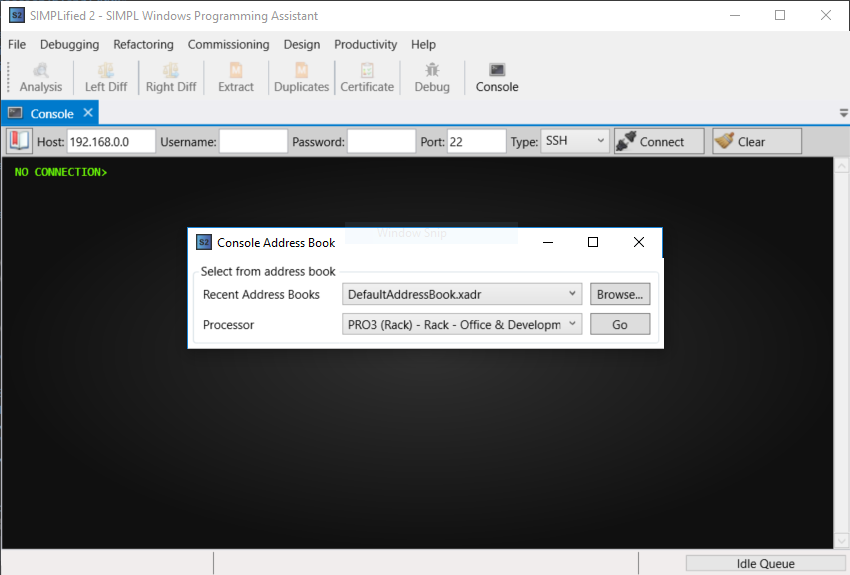The image size is (850, 575).
Task: Open the address book icon beside Host
Action: tap(20, 141)
